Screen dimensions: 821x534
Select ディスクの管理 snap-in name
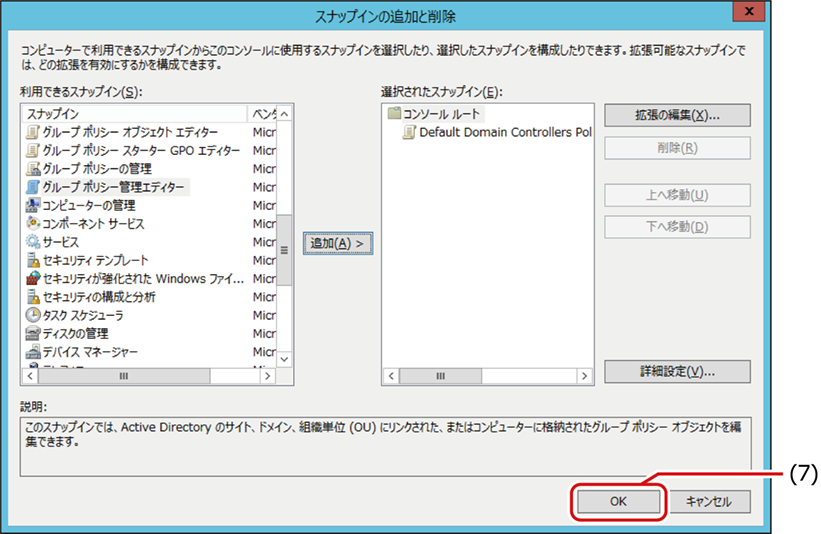(x=75, y=333)
